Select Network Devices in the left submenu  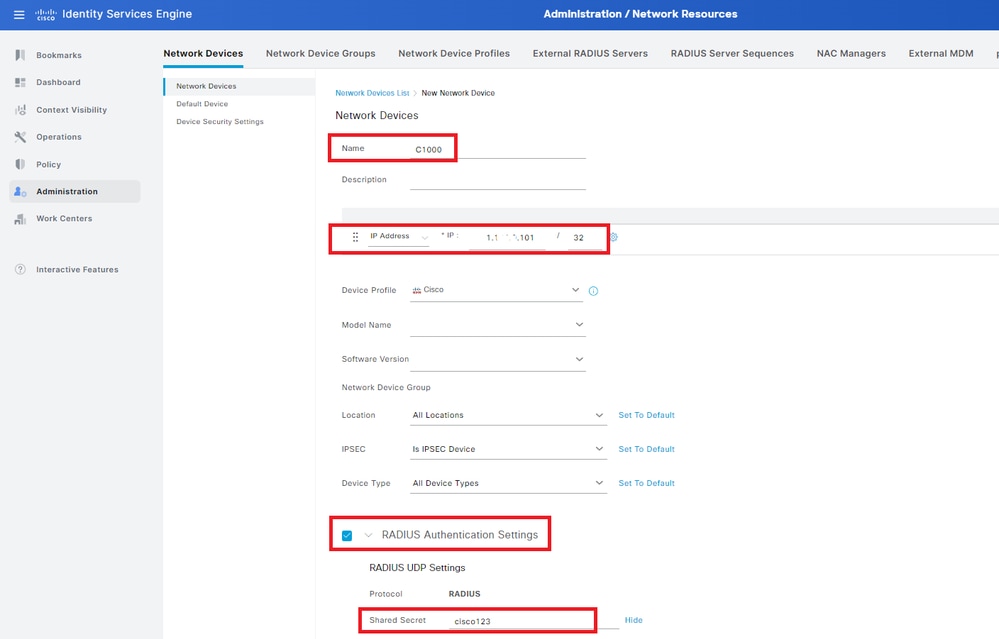click(x=239, y=86)
